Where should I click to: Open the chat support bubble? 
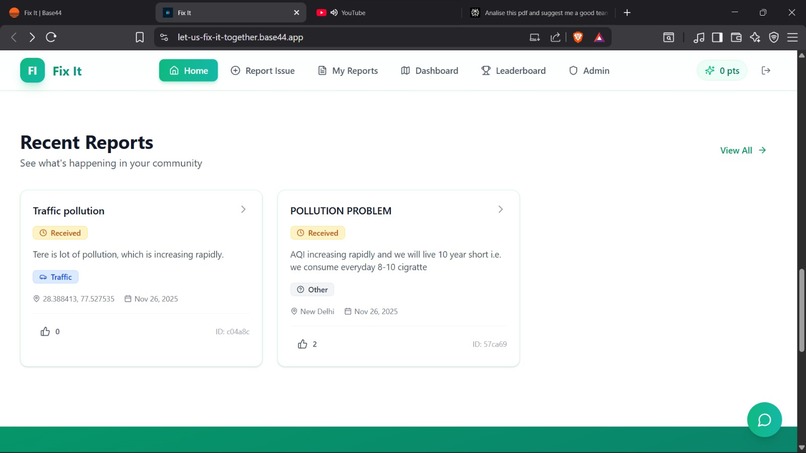coord(764,420)
